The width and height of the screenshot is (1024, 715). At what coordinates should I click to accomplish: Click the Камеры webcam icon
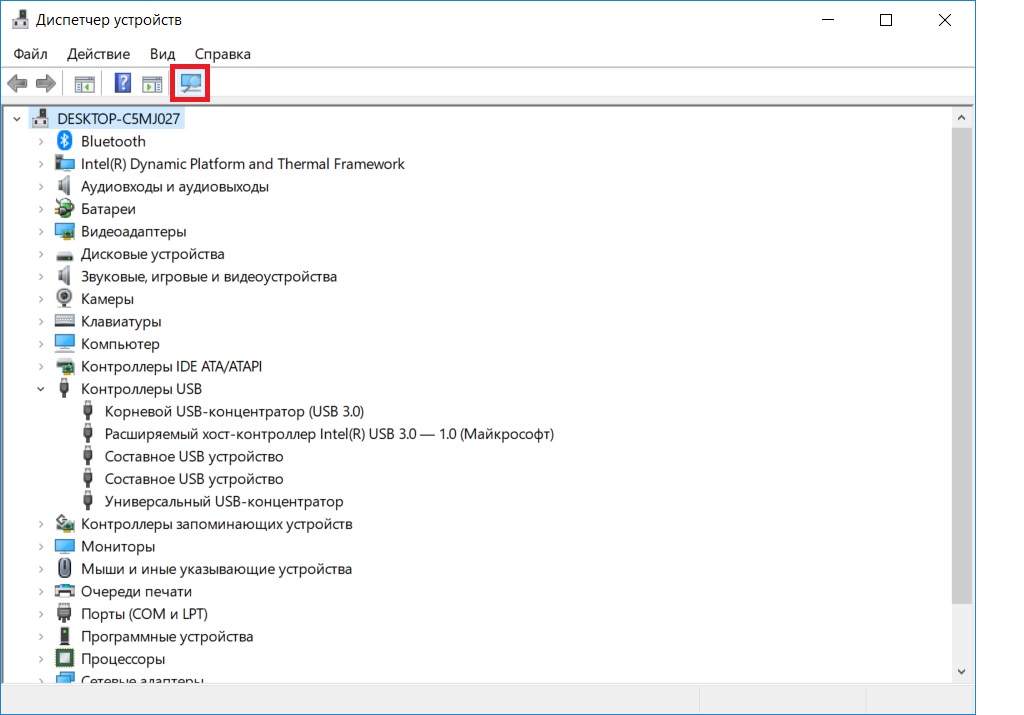(65, 299)
